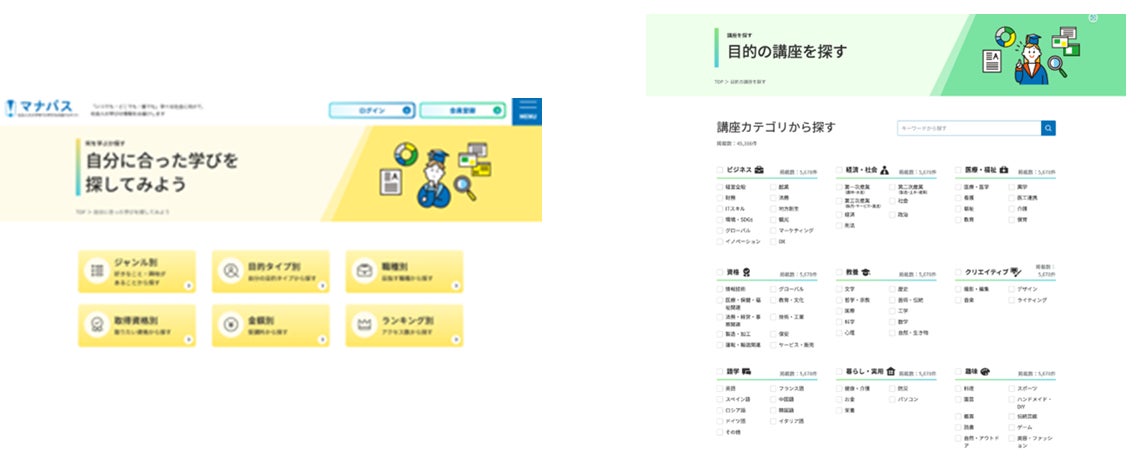
Task: Click the house icon beside 暮らし・実用
Action: [891, 371]
